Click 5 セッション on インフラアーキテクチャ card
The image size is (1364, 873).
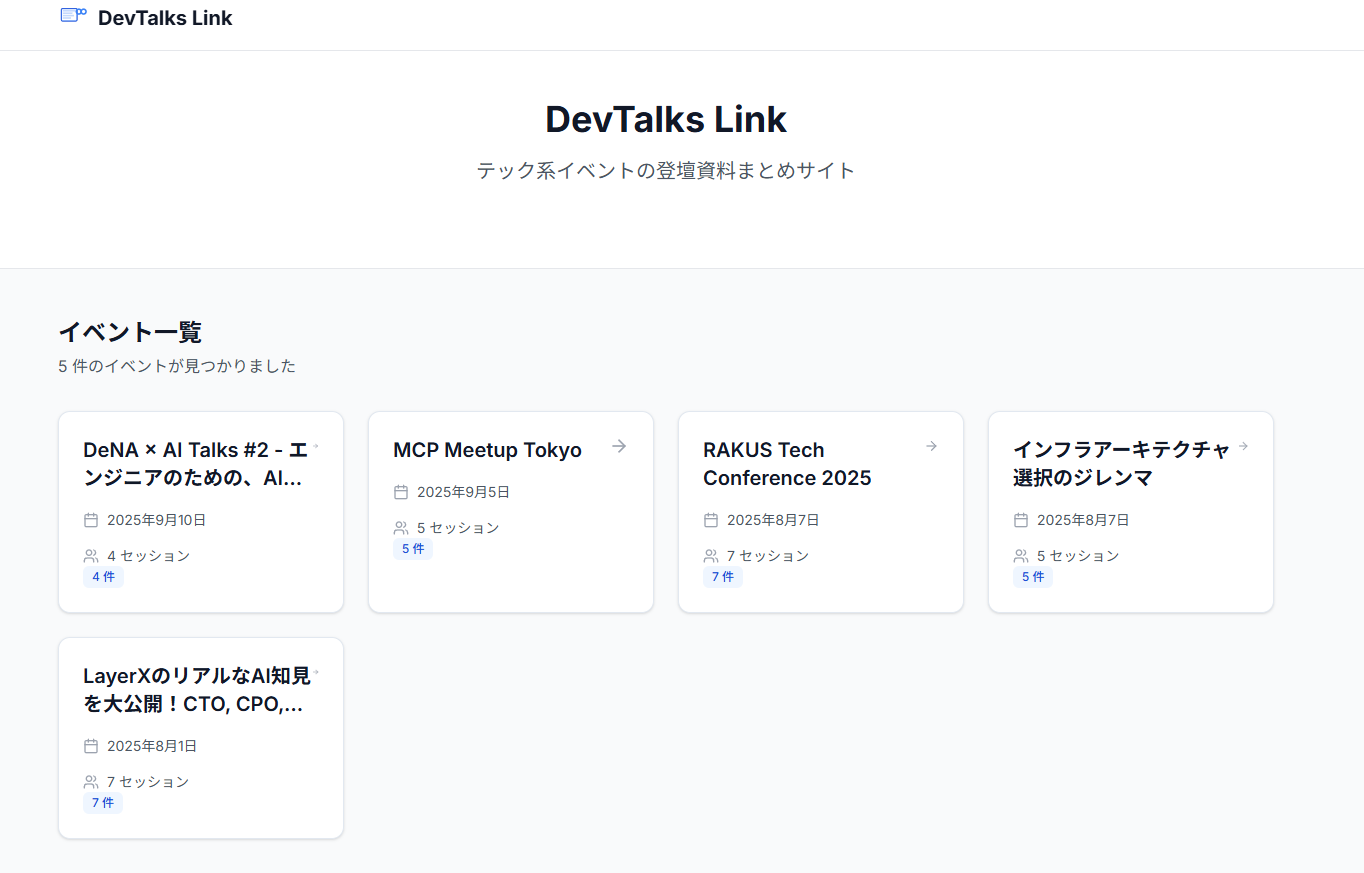tap(1078, 556)
